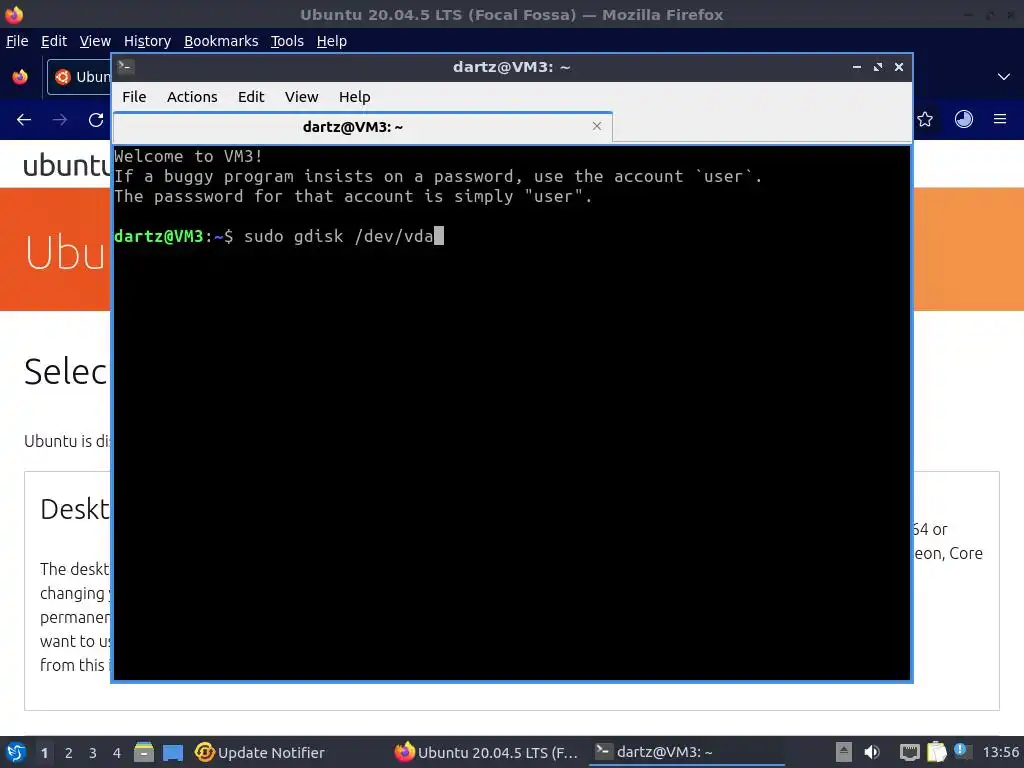Open Firefox Bookmarks menu
1024x768 pixels.
tap(221, 41)
